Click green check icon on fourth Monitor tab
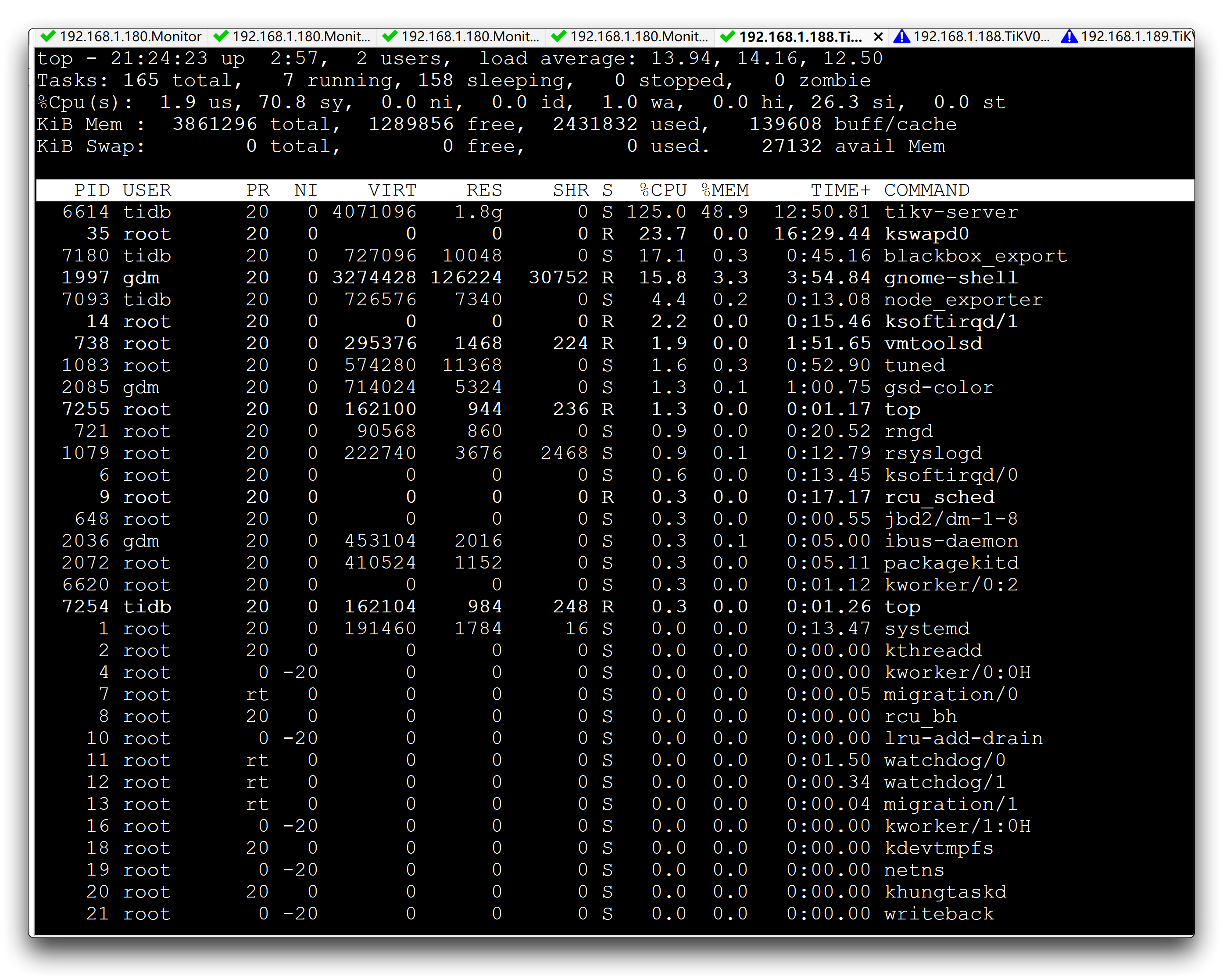The image size is (1223, 980). 559,36
